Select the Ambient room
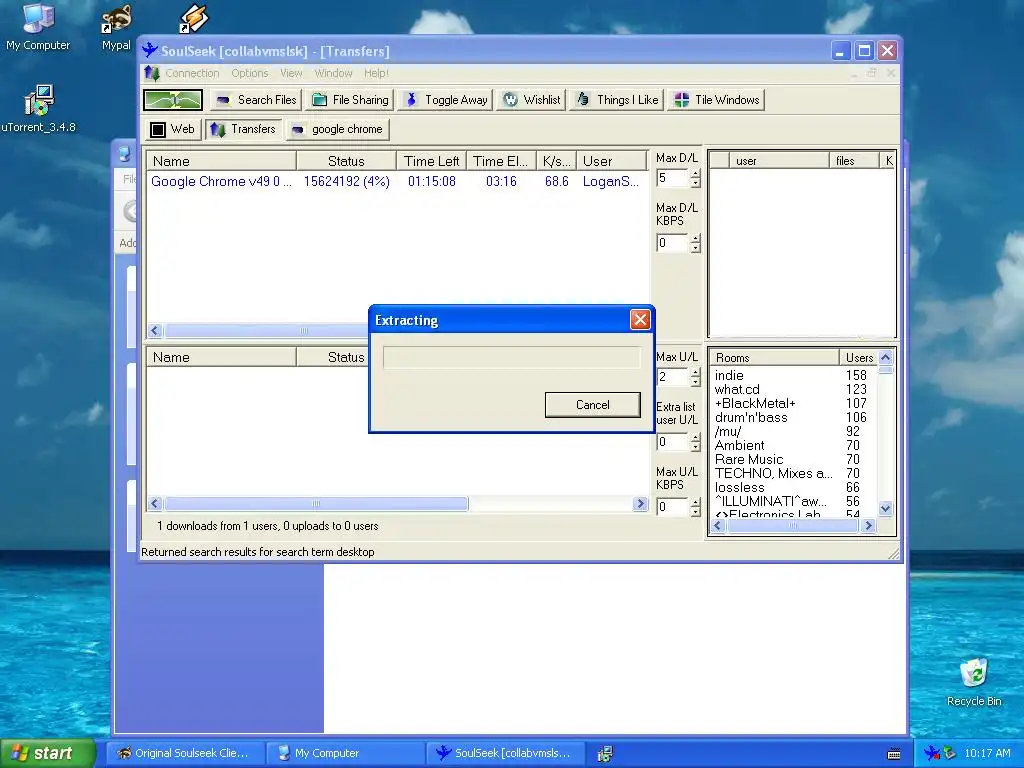Viewport: 1024px width, 768px height. [x=791, y=446]
